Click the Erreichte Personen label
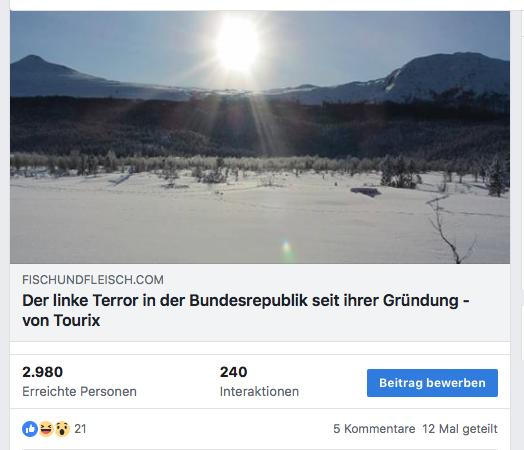524x450 pixels. (x=79, y=392)
